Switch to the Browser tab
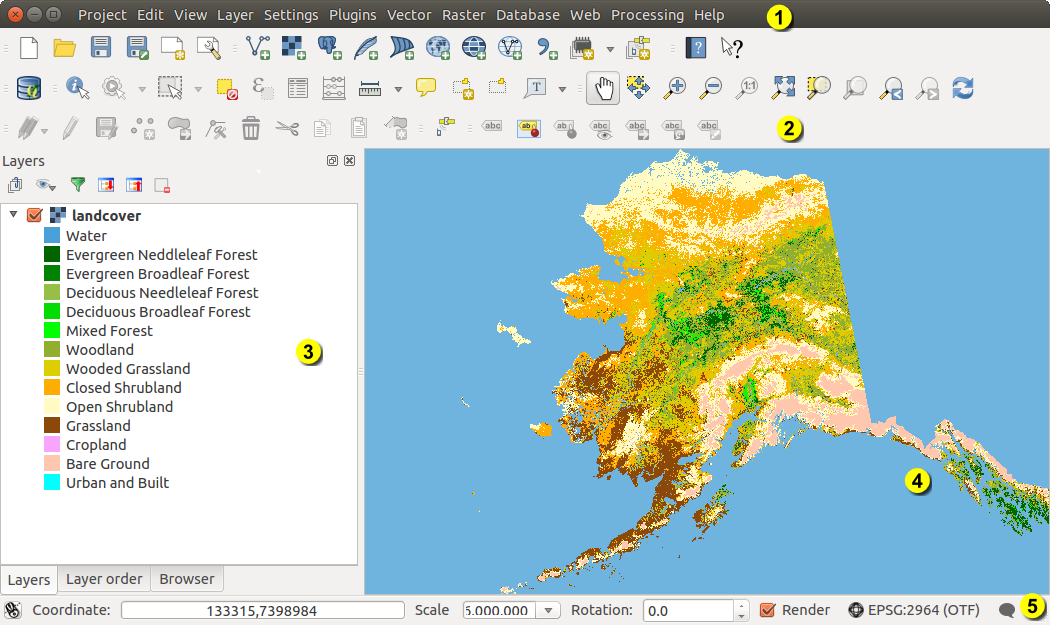The height and width of the screenshot is (625, 1050). (187, 579)
